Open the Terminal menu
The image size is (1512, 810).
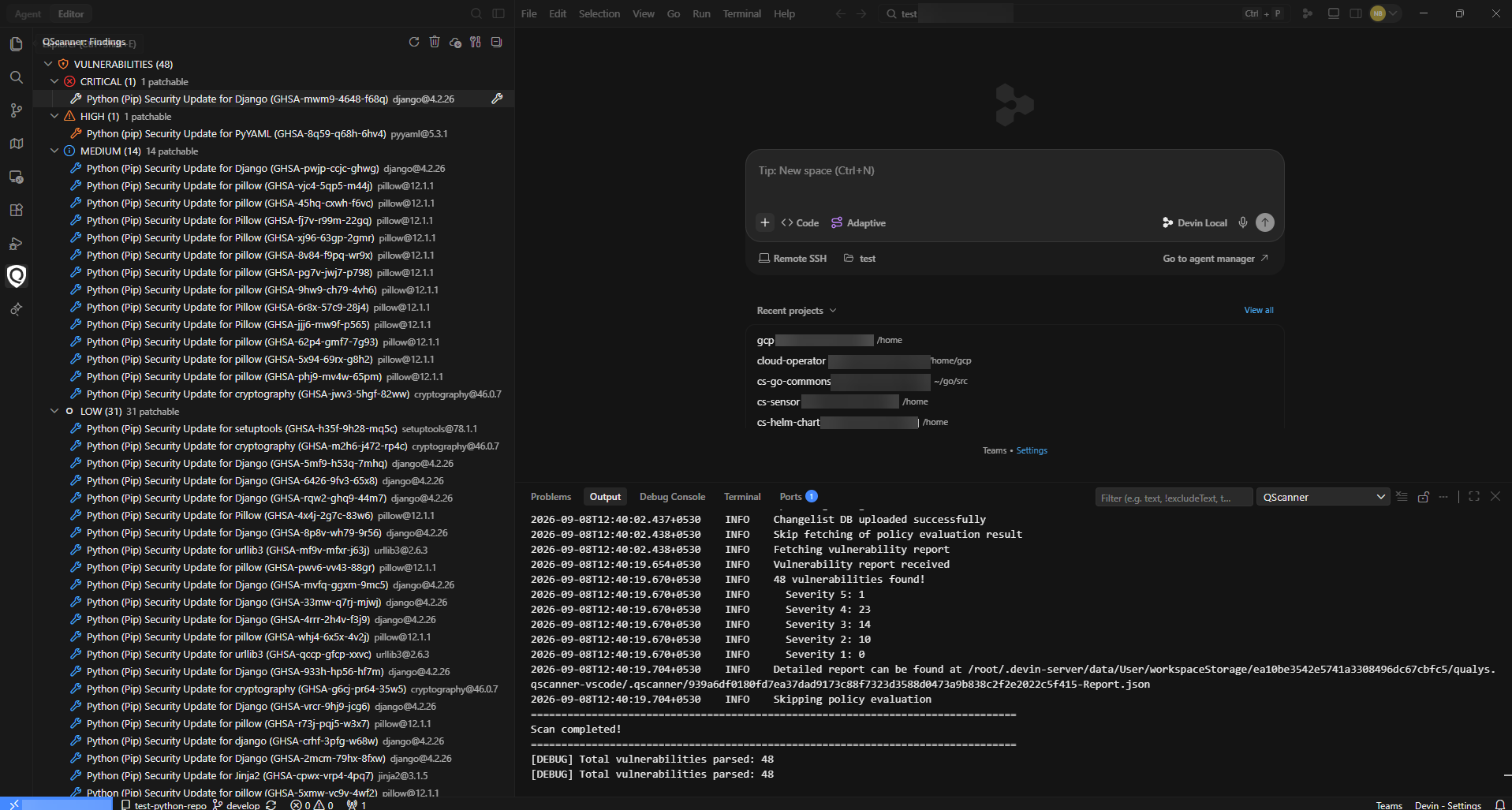pos(742,13)
